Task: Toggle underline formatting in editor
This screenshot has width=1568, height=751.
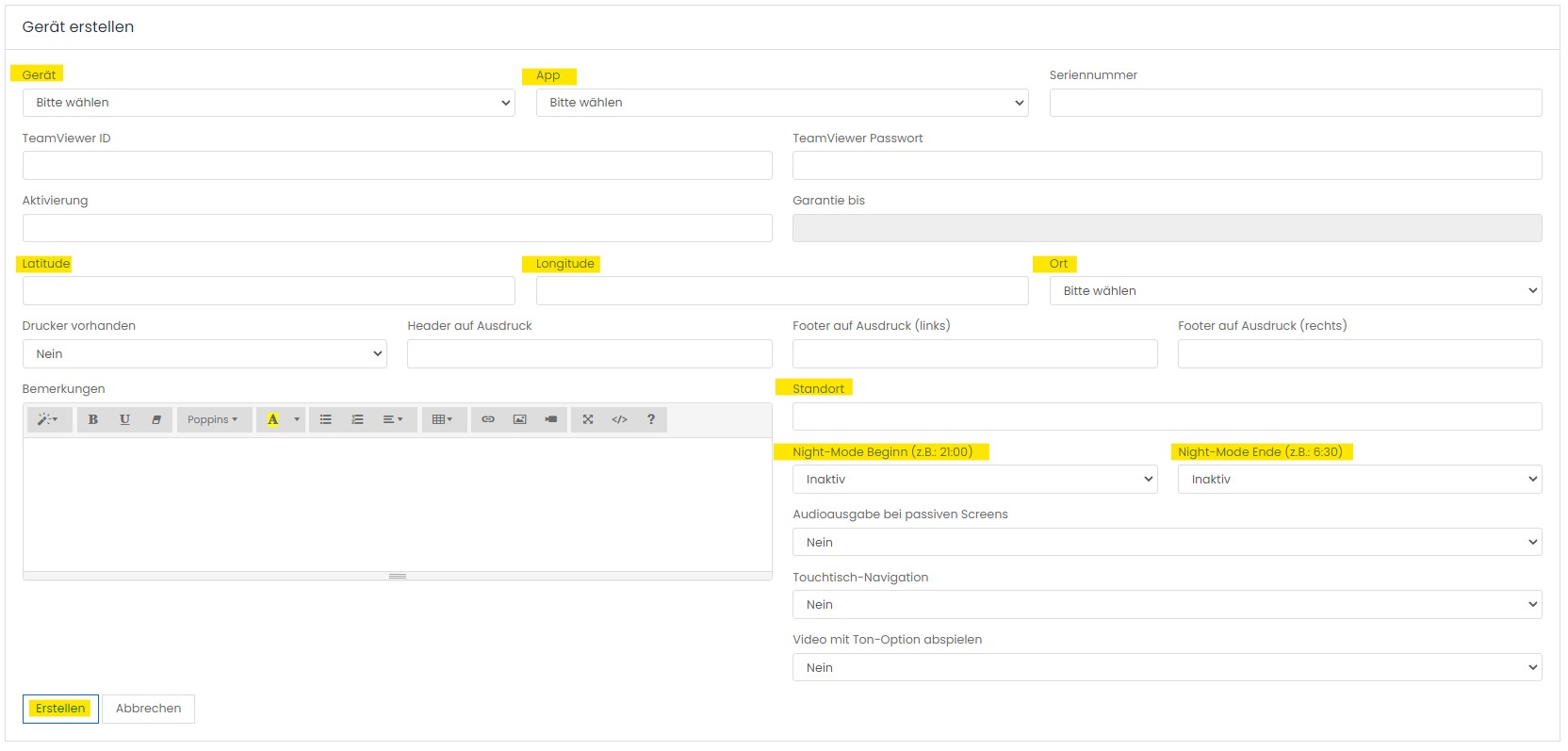Action: tap(124, 419)
